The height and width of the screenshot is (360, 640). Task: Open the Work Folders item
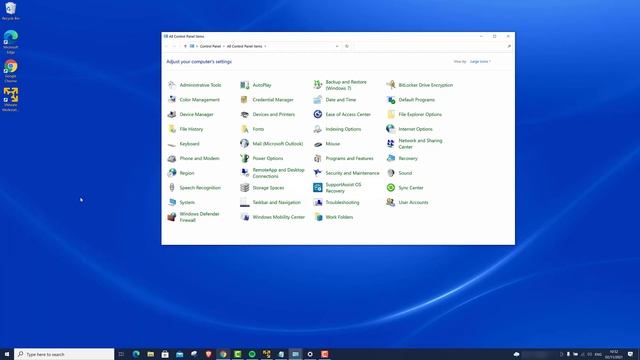pos(333,217)
